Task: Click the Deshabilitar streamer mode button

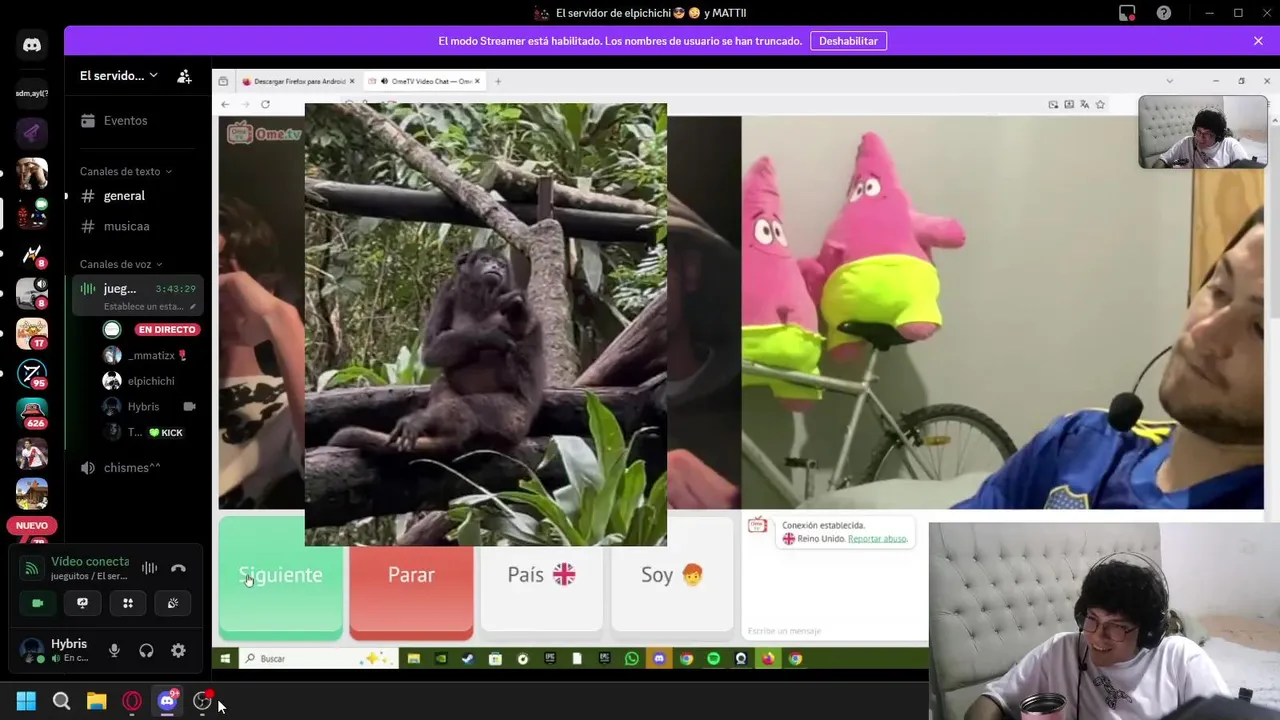Action: 848,41
